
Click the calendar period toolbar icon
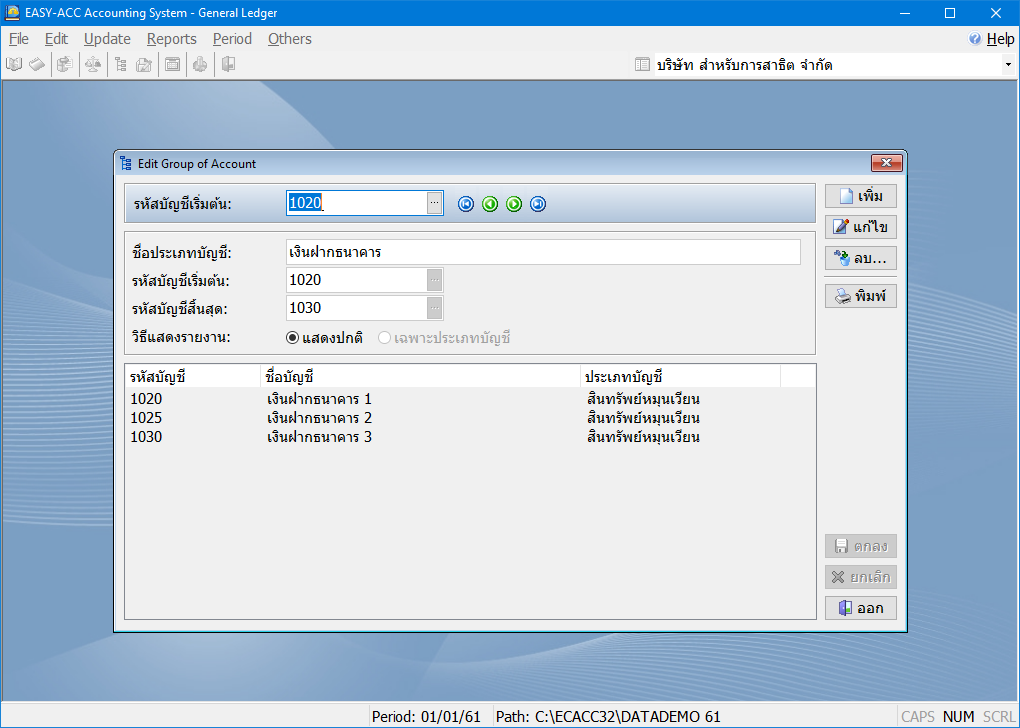point(172,65)
